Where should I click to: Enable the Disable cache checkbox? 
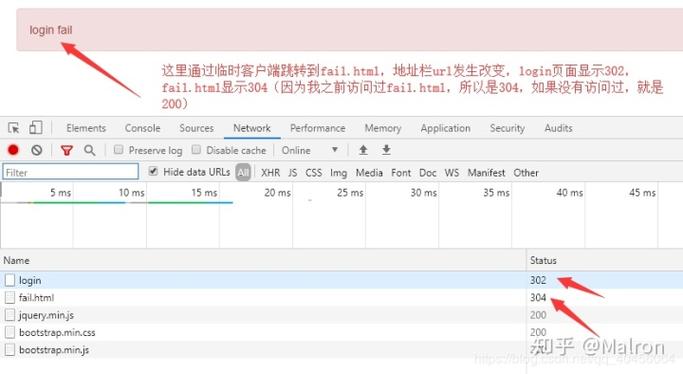pos(196,150)
